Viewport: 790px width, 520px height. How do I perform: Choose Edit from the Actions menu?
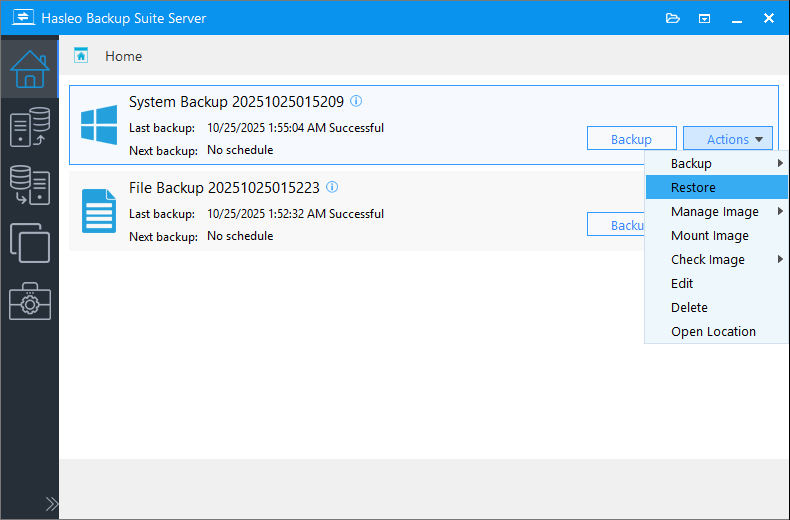pyautogui.click(x=716, y=284)
